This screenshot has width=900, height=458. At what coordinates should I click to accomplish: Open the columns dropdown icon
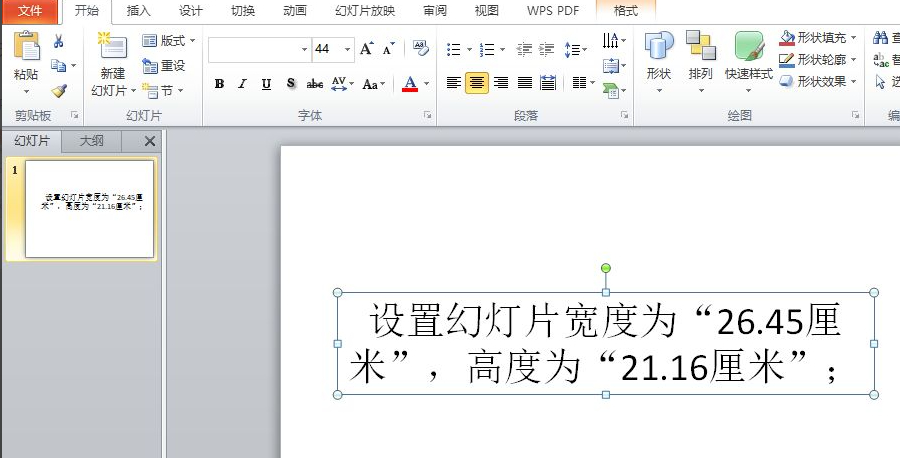pos(583,83)
